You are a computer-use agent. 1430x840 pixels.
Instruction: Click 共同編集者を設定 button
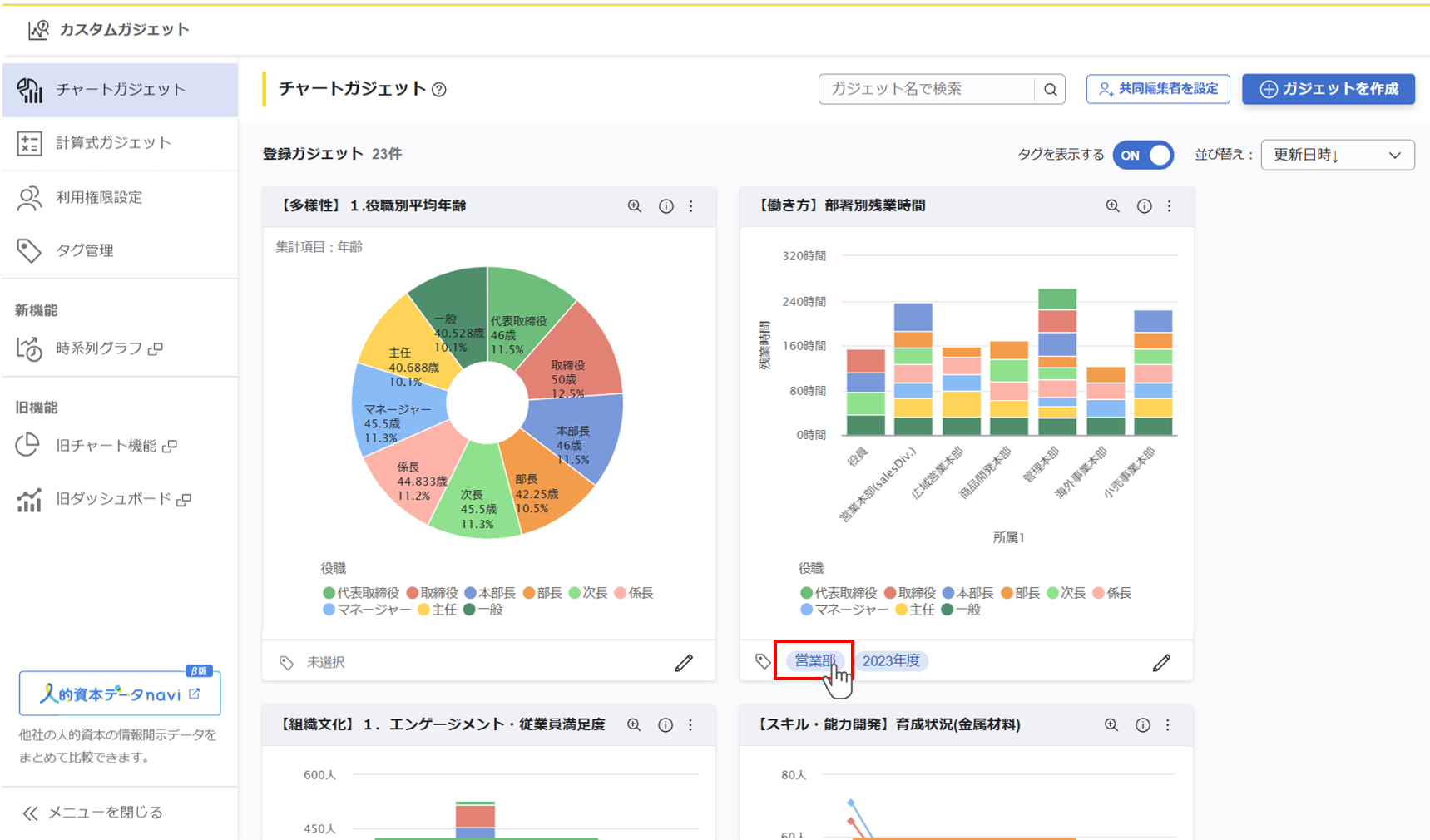point(1158,89)
